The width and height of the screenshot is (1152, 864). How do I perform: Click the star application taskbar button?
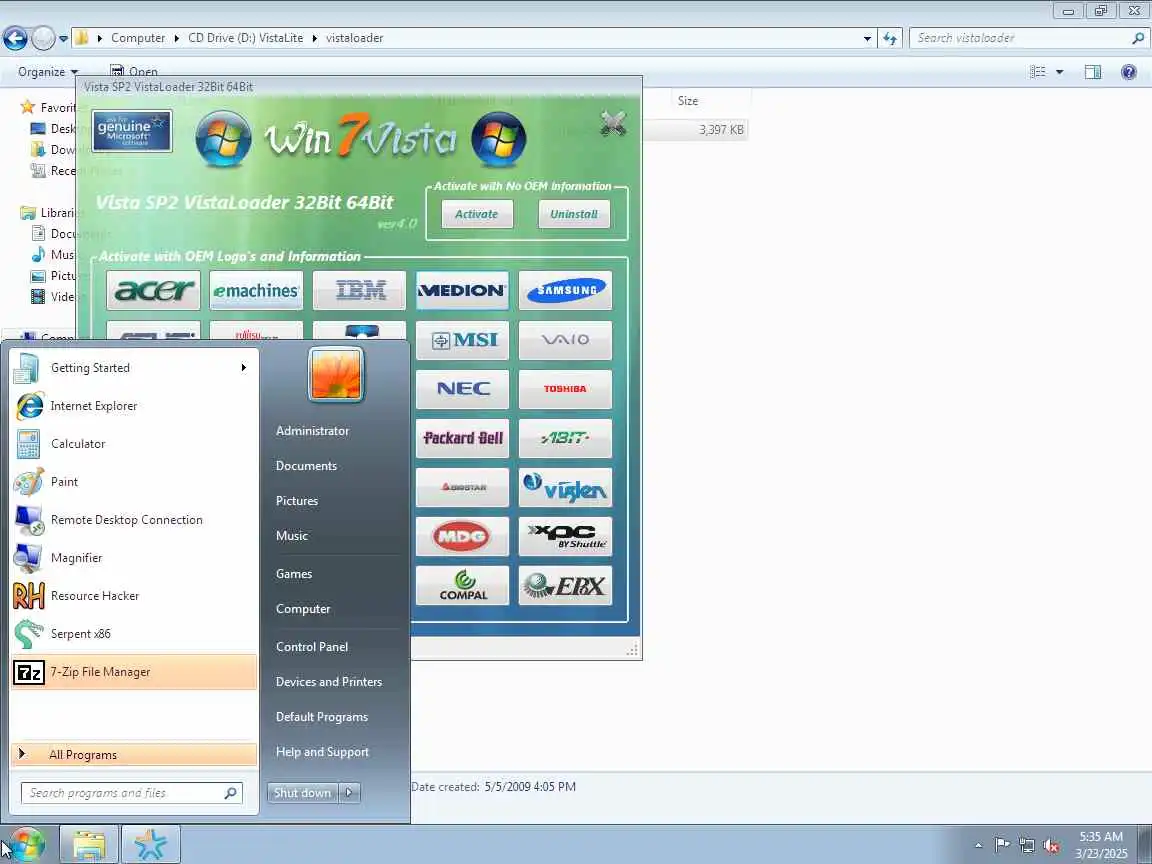pos(151,845)
